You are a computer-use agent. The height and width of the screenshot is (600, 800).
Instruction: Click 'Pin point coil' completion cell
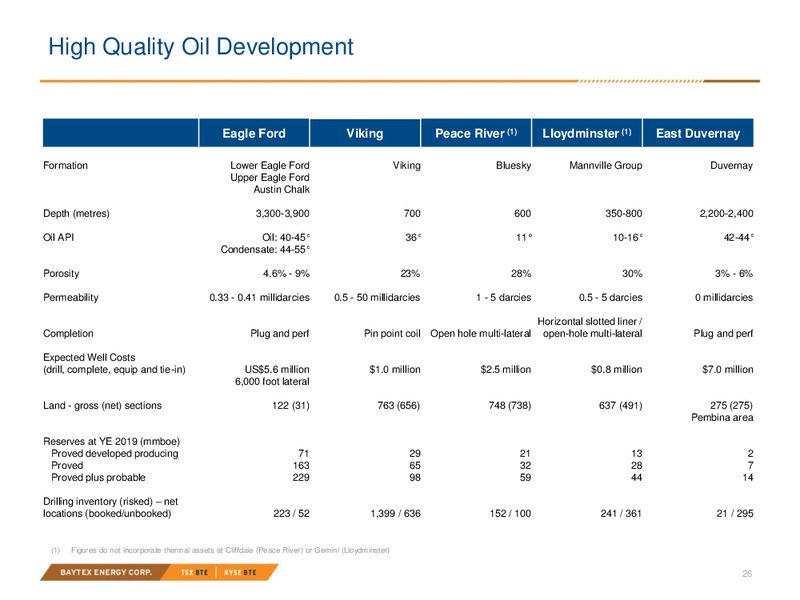click(392, 333)
